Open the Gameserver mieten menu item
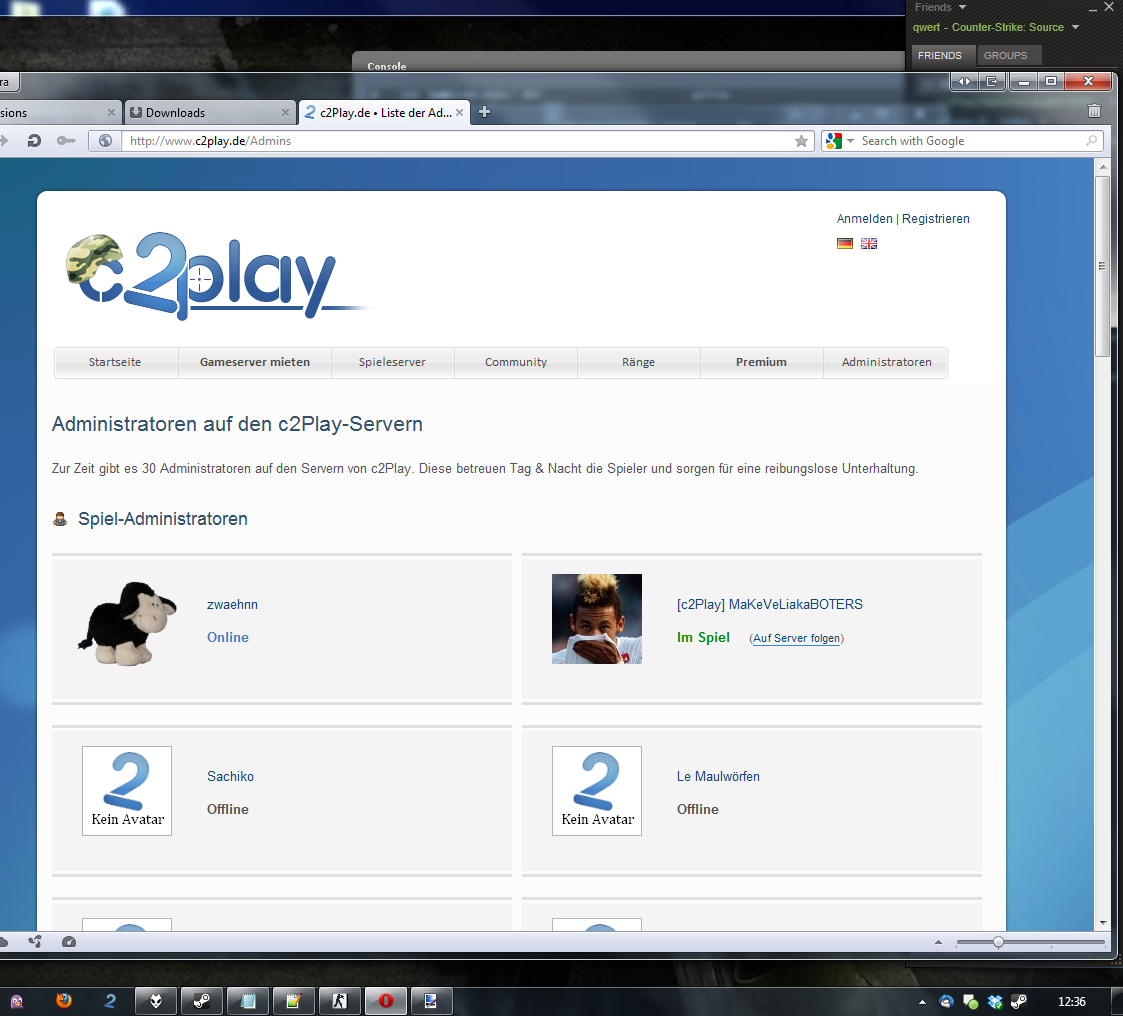The width and height of the screenshot is (1123, 1016). click(255, 362)
